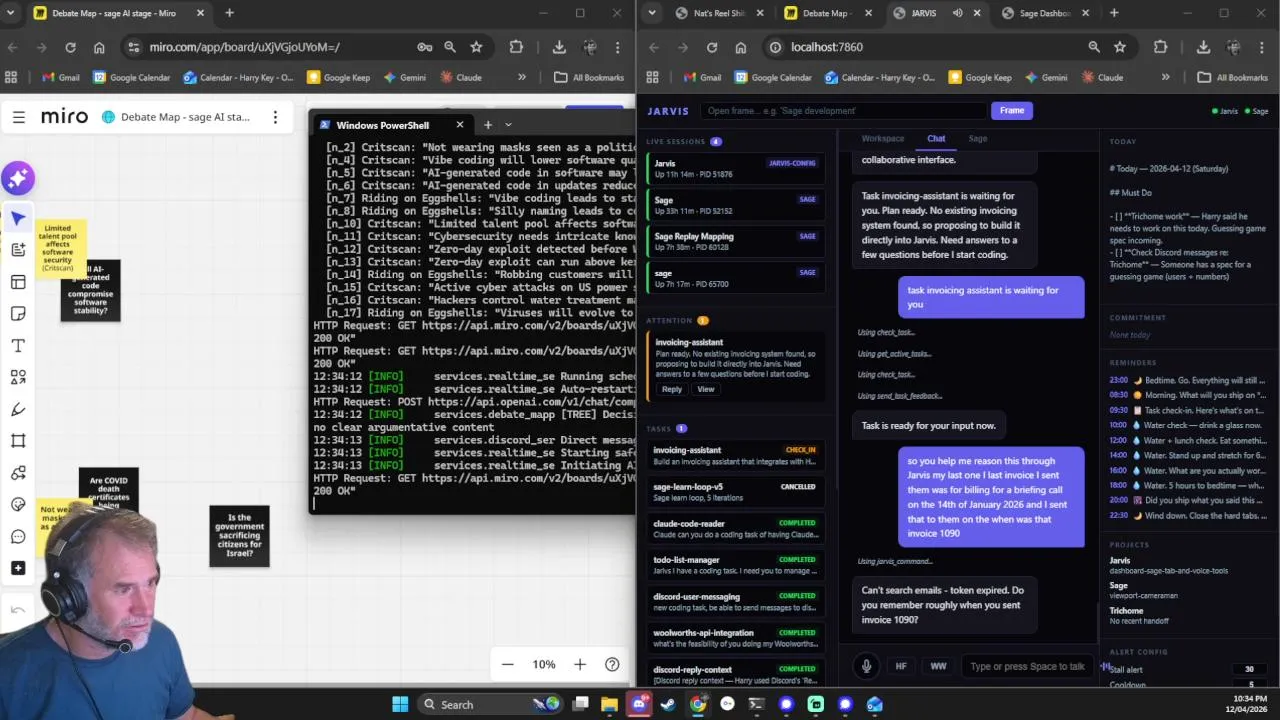Screen dimensions: 1280x720
Task: Open All Bookmarks folder in Miro window
Action: [589, 77]
